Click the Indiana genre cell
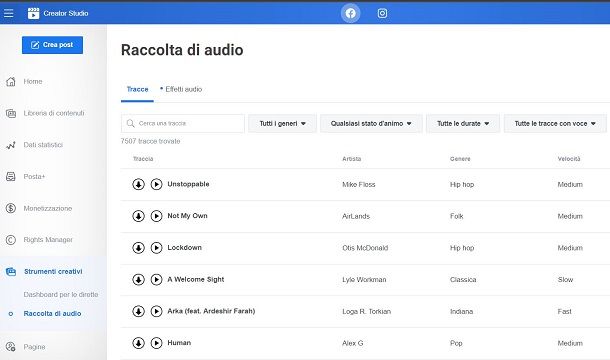The height and width of the screenshot is (360, 610). pyautogui.click(x=461, y=311)
